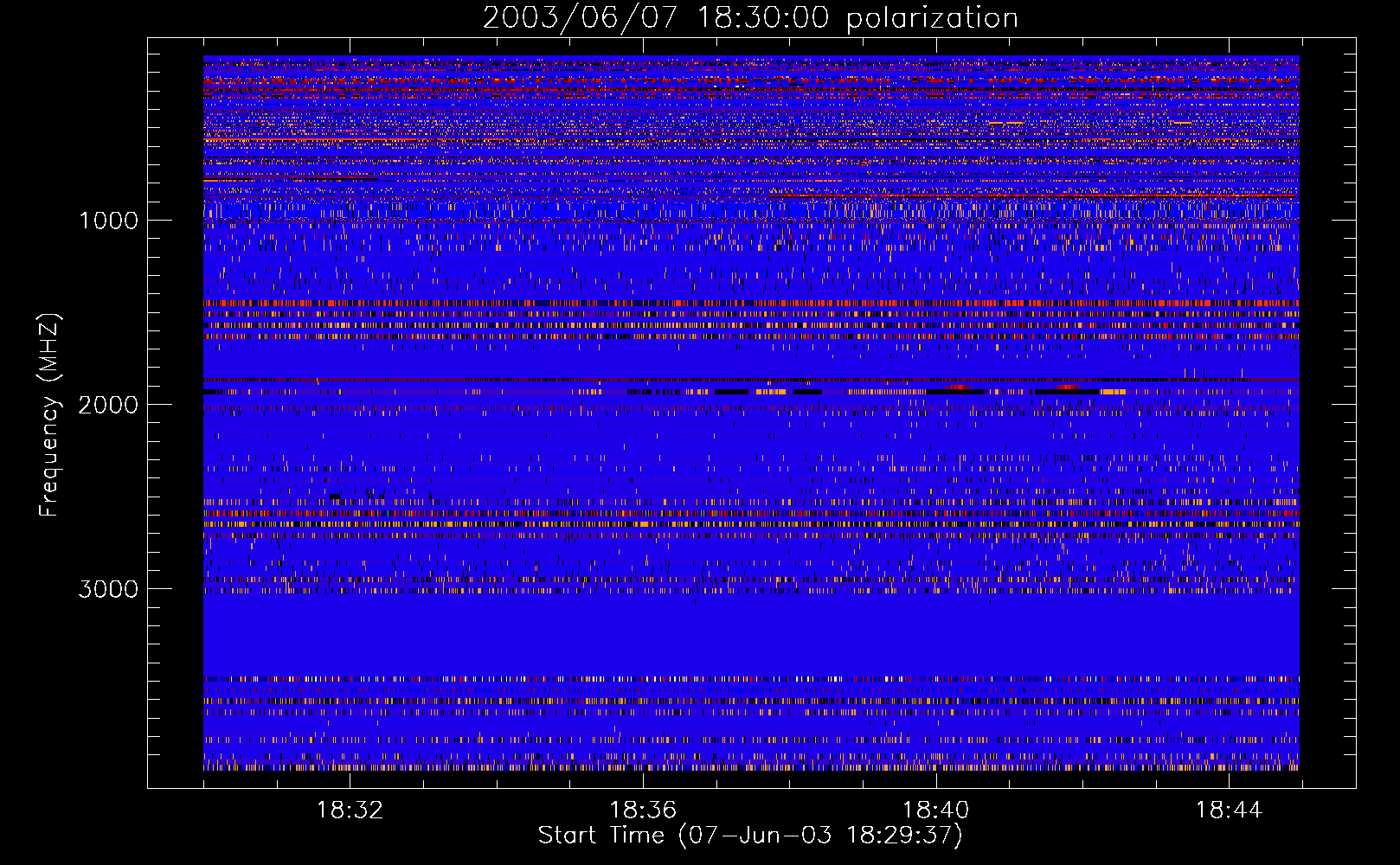Click the 18:32 time tick label
Screen dimensions: 1400x865
350,811
